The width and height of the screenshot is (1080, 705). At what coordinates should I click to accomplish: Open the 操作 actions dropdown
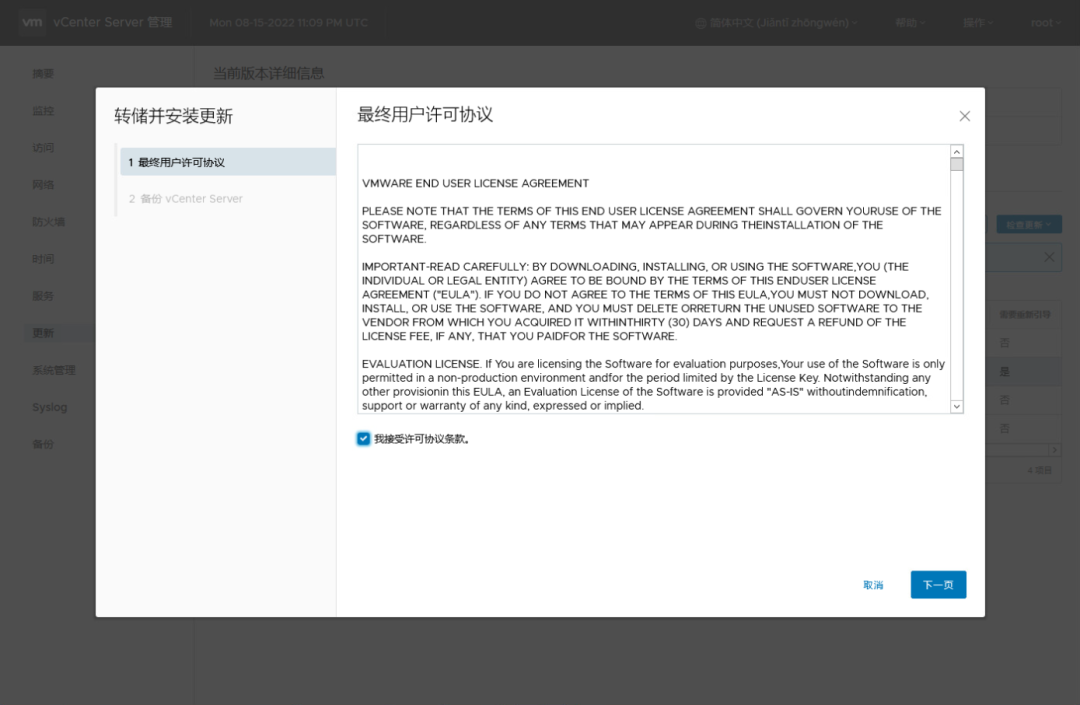978,23
